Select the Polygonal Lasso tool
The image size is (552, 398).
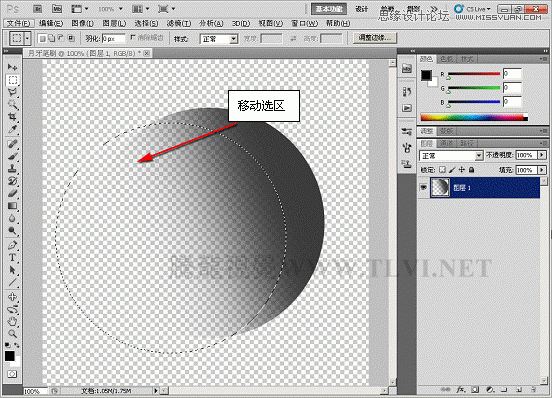pyautogui.click(x=12, y=93)
